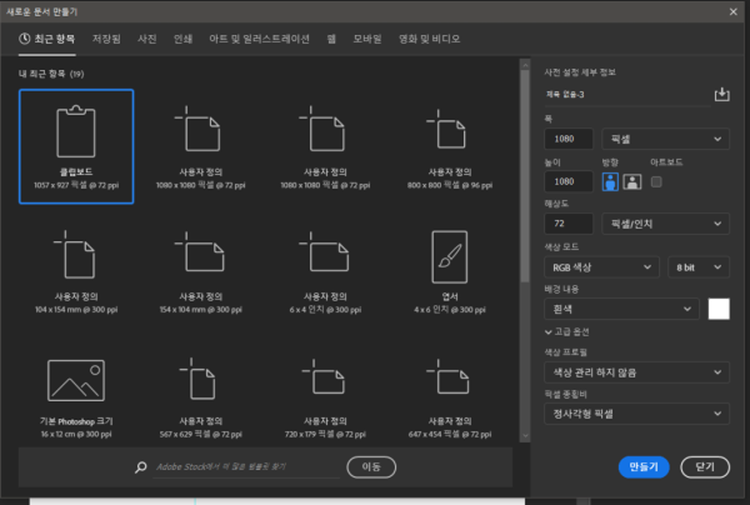Collapse the 고급 옵션 section
750x505 pixels.
(x=567, y=332)
